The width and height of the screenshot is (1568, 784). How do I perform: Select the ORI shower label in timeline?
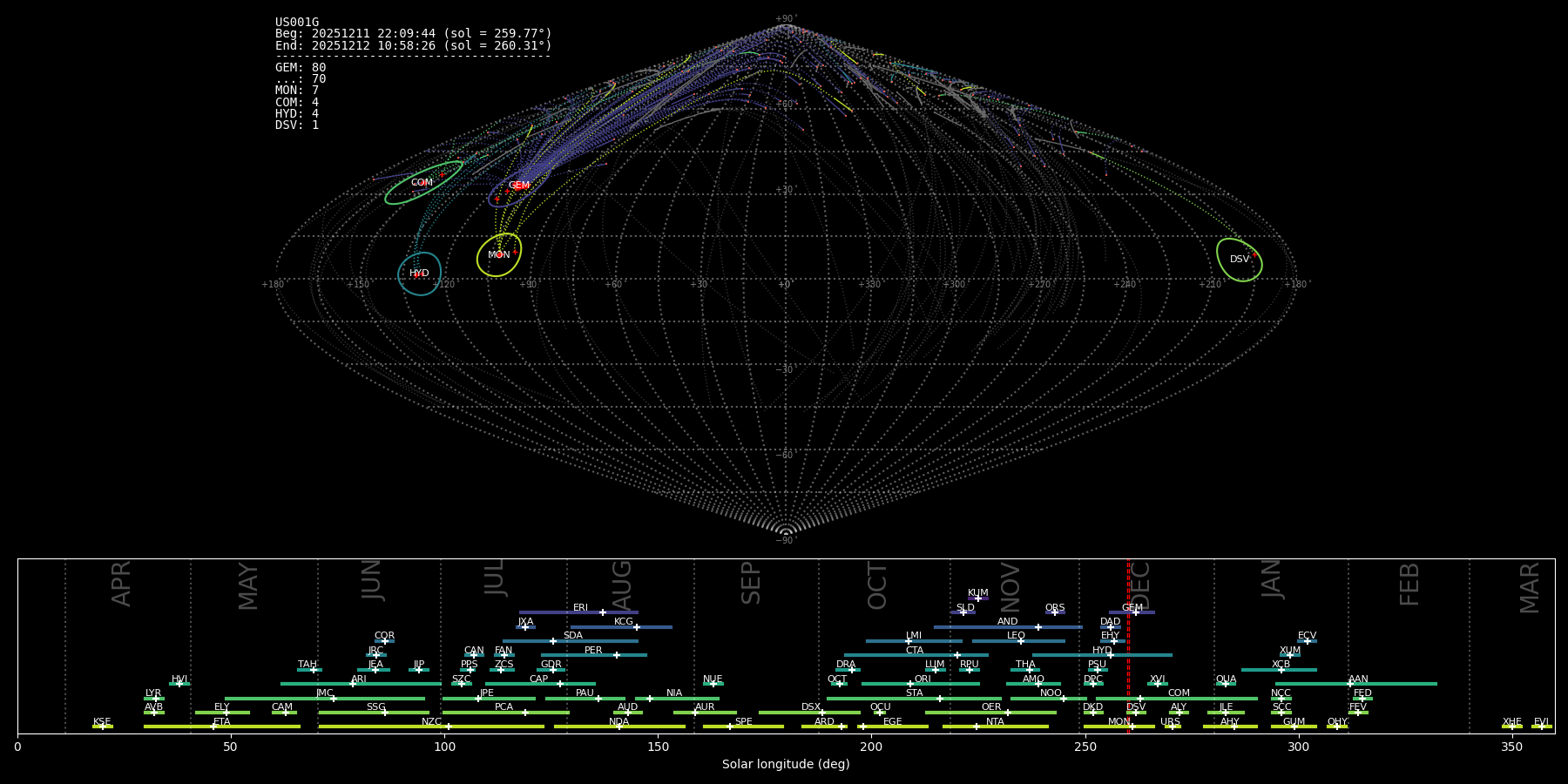[923, 679]
